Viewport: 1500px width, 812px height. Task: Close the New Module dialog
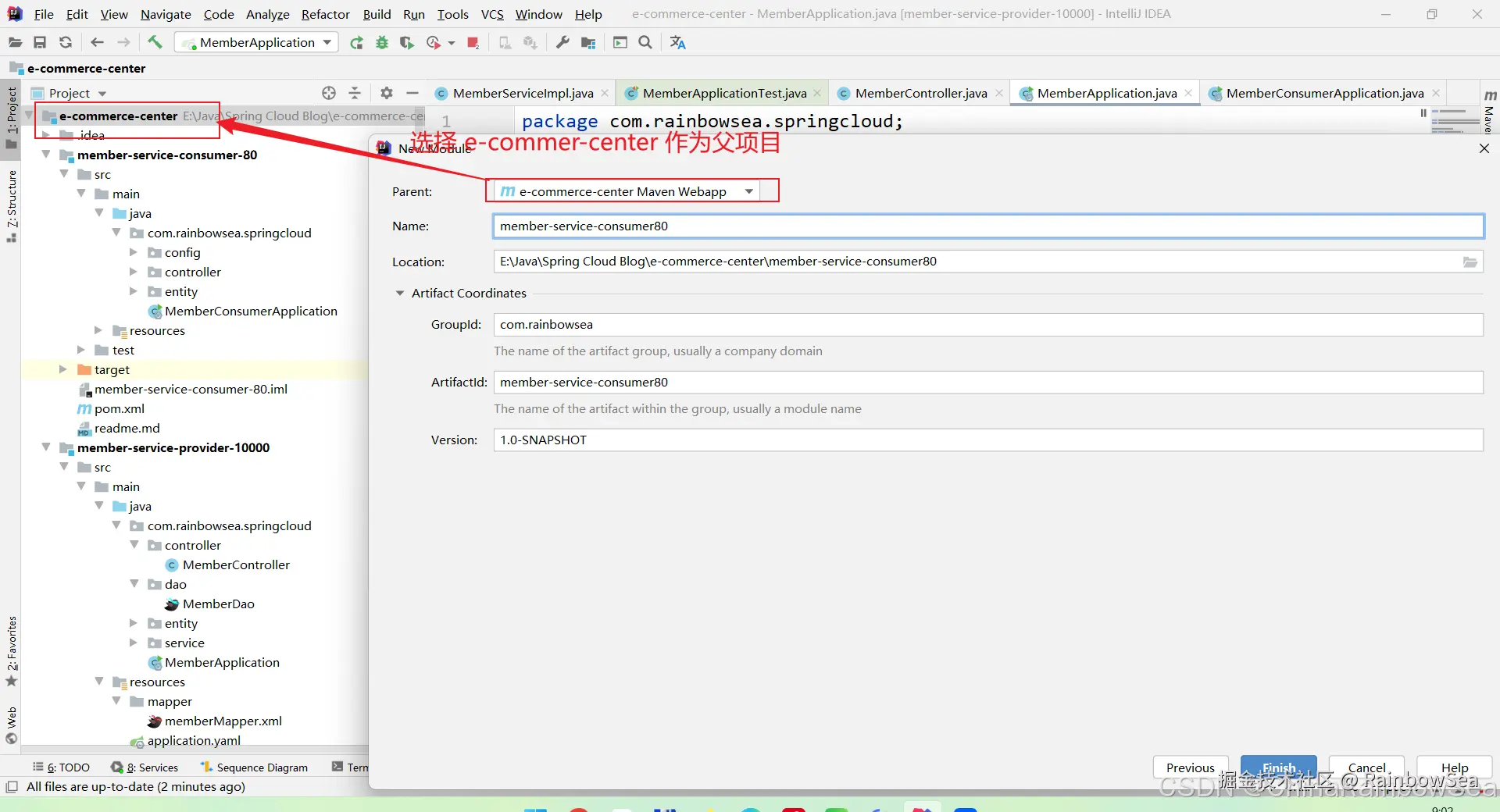tap(1484, 148)
